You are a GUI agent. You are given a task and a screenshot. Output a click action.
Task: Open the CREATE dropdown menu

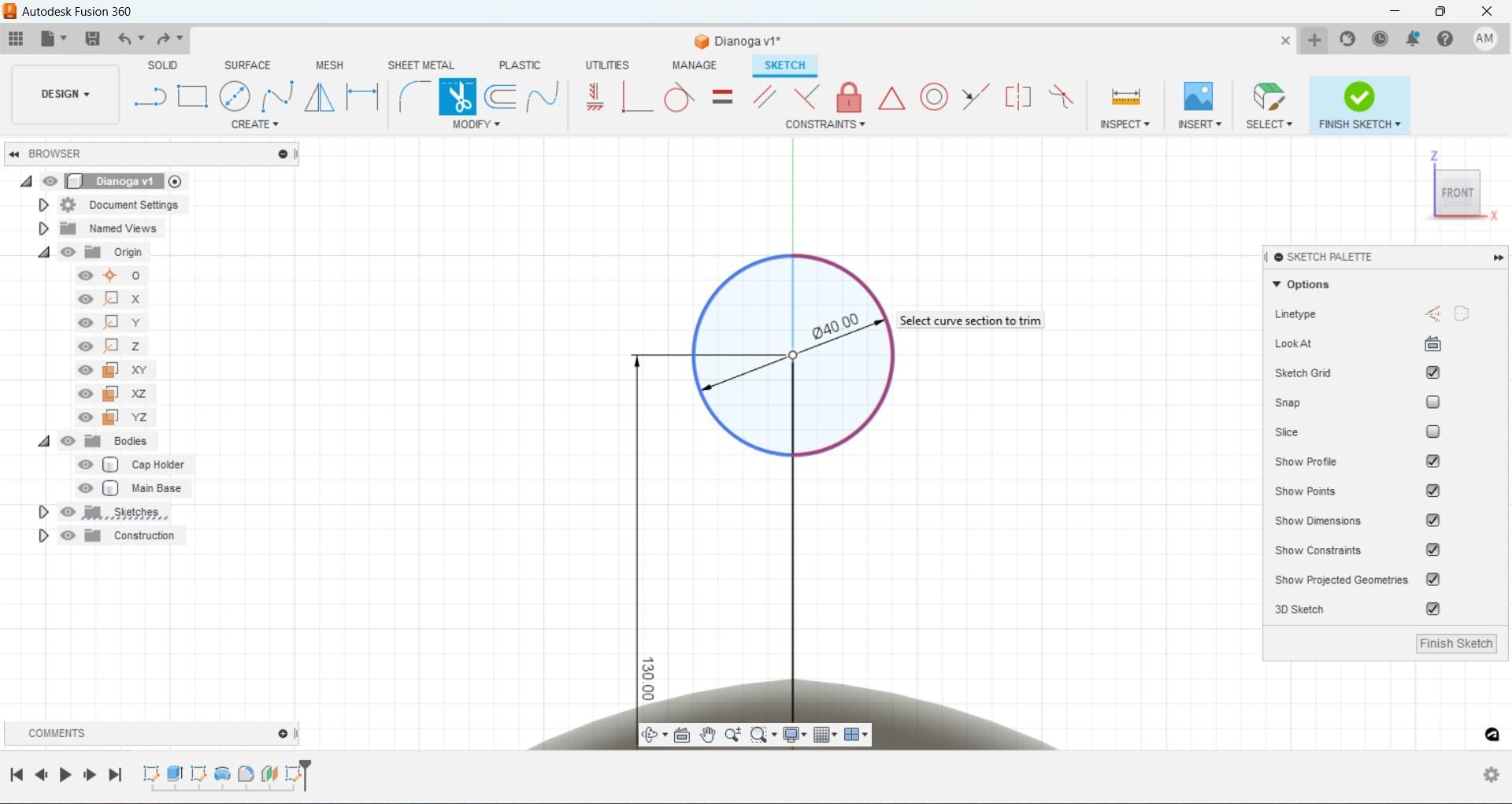pyautogui.click(x=255, y=124)
